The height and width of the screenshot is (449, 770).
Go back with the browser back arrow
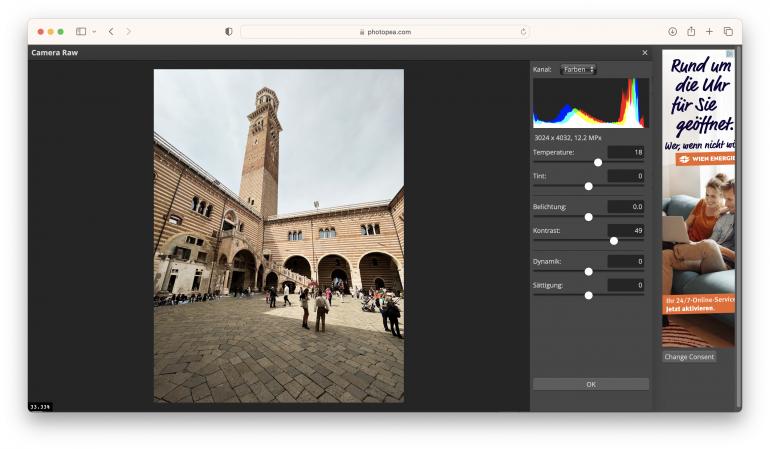pyautogui.click(x=111, y=31)
